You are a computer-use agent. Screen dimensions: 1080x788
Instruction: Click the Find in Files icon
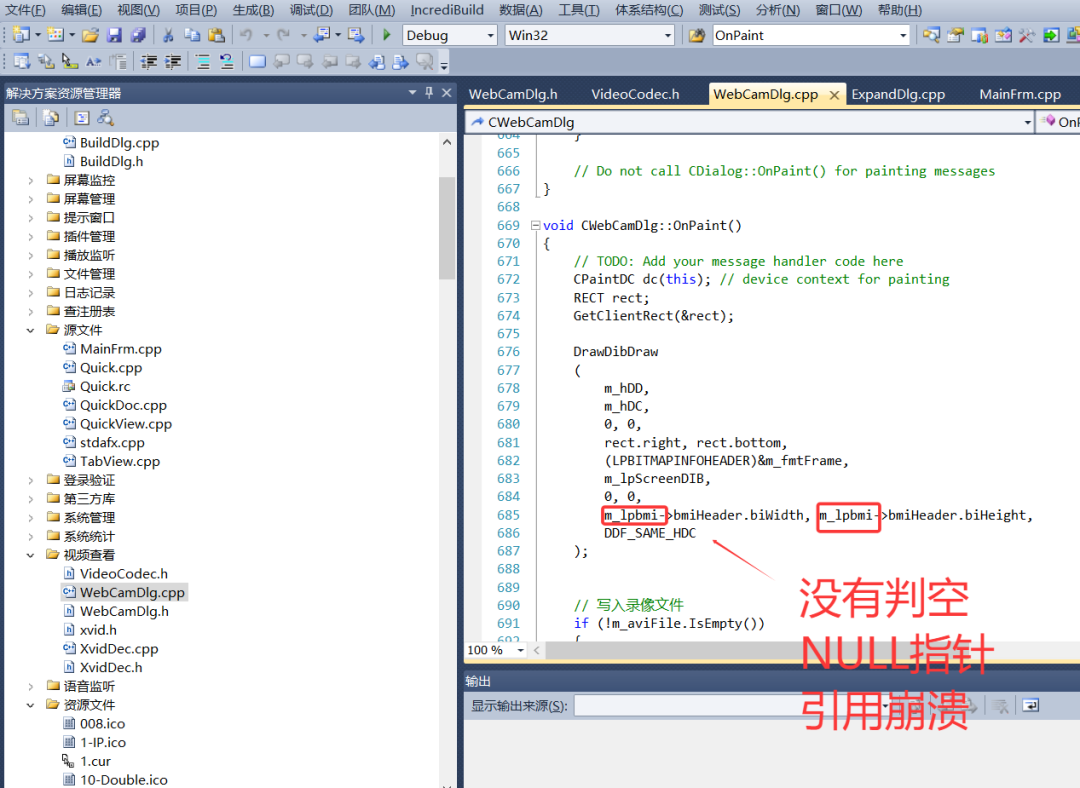tap(696, 34)
